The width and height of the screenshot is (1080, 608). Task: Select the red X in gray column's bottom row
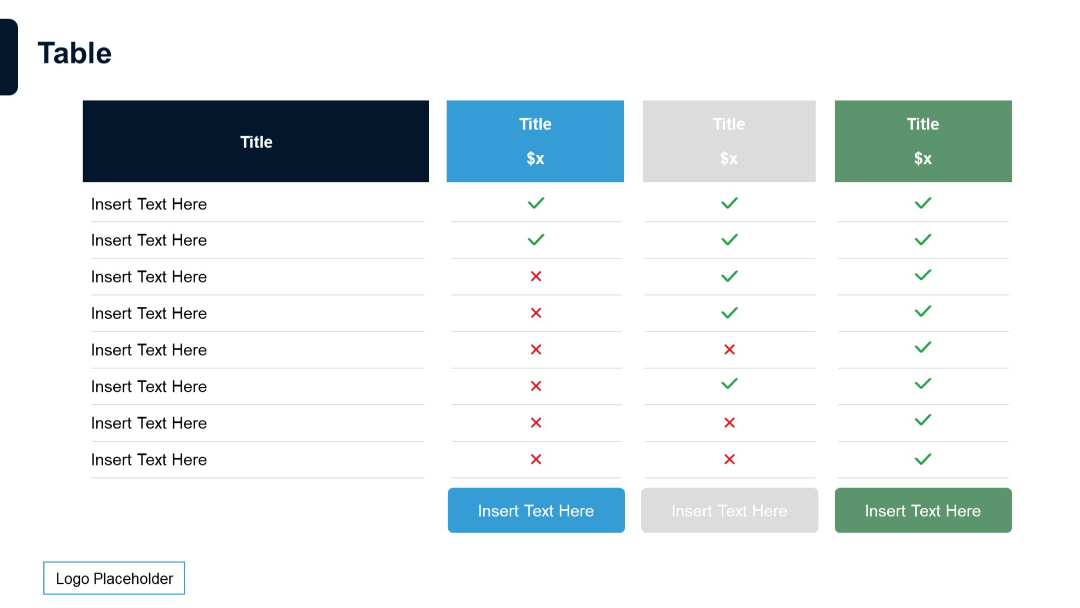click(x=729, y=458)
